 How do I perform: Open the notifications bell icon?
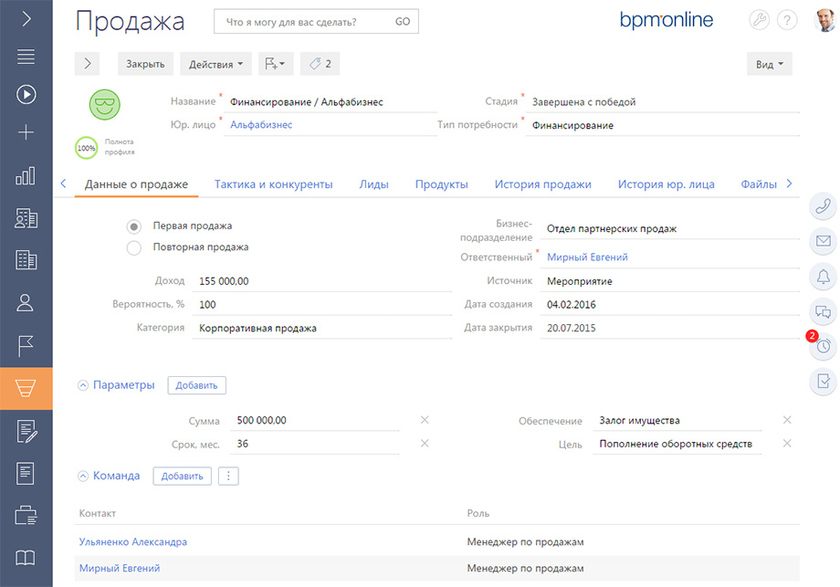pos(824,276)
